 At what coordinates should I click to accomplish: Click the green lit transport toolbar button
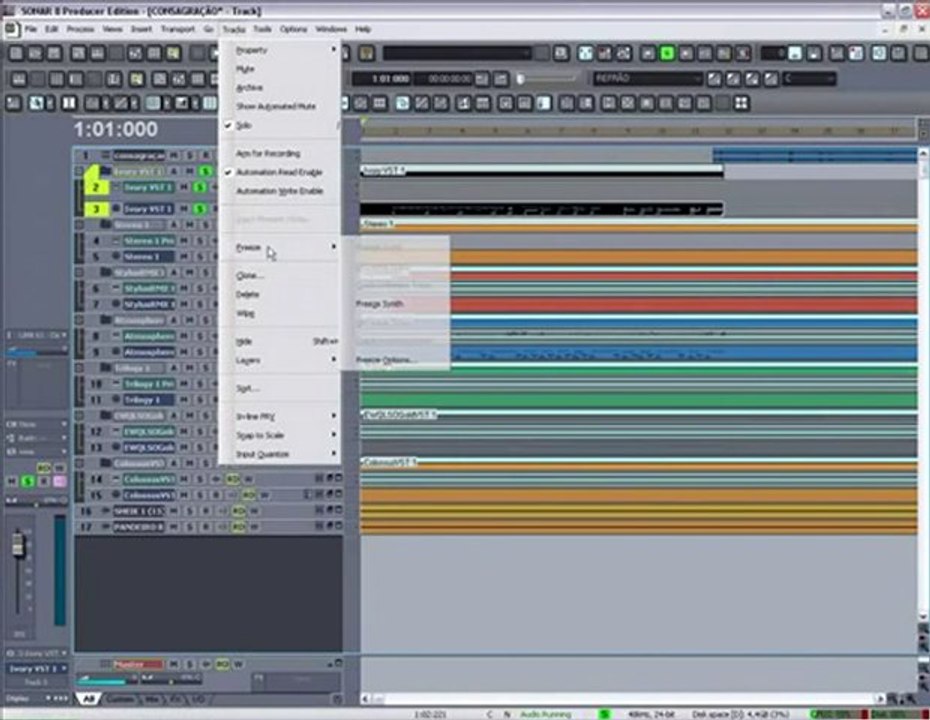(667, 53)
